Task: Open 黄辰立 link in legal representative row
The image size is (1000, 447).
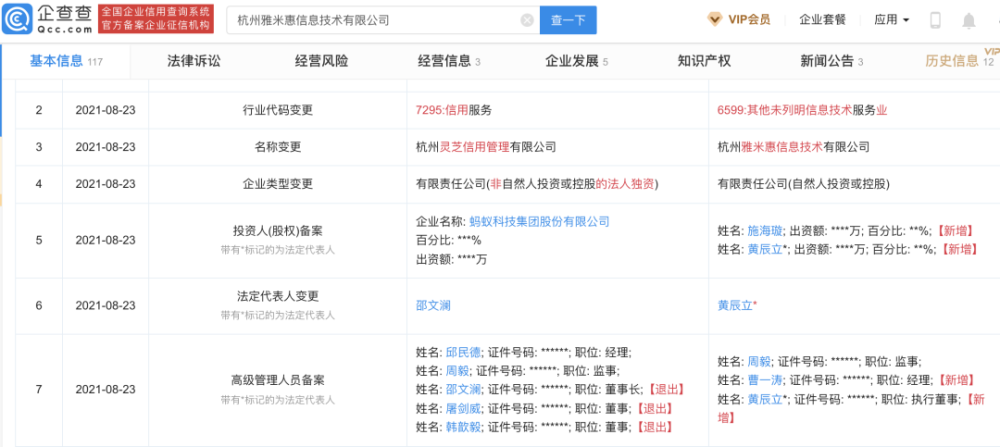Action: (x=735, y=305)
